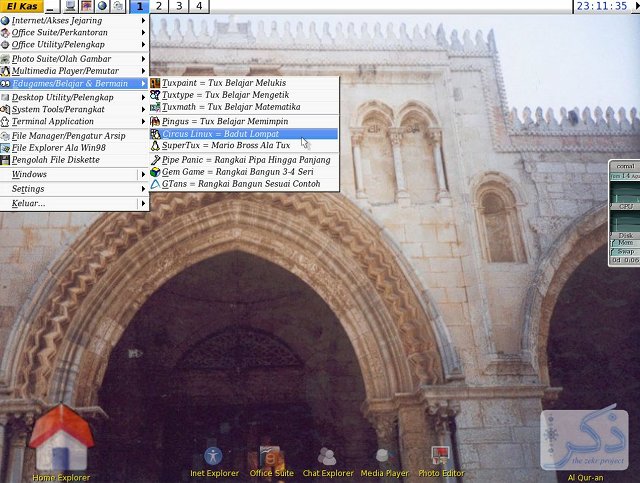Expand arrow beside System Tools/Perangkat
640x483 pixels.
143,109
